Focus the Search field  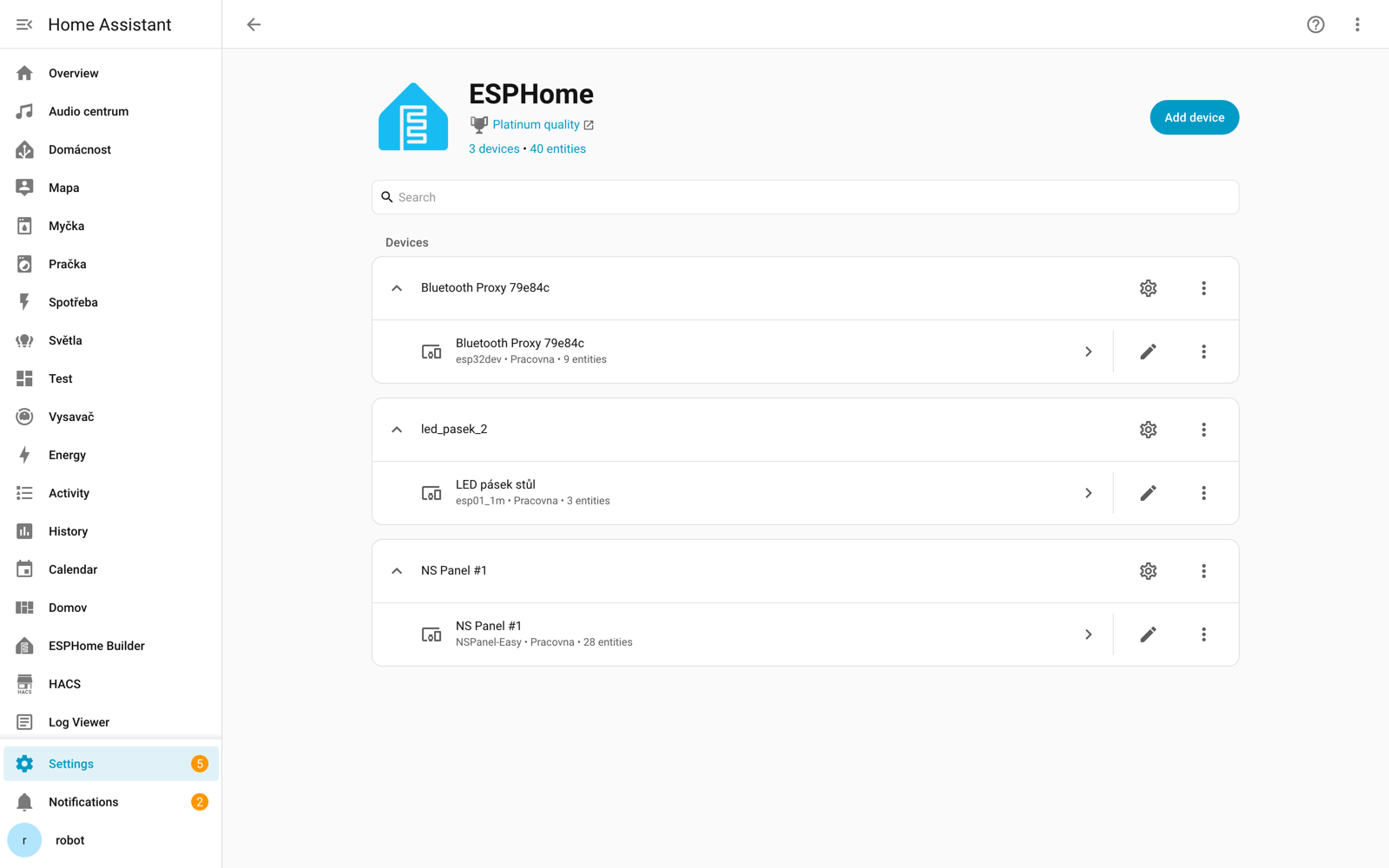806,197
